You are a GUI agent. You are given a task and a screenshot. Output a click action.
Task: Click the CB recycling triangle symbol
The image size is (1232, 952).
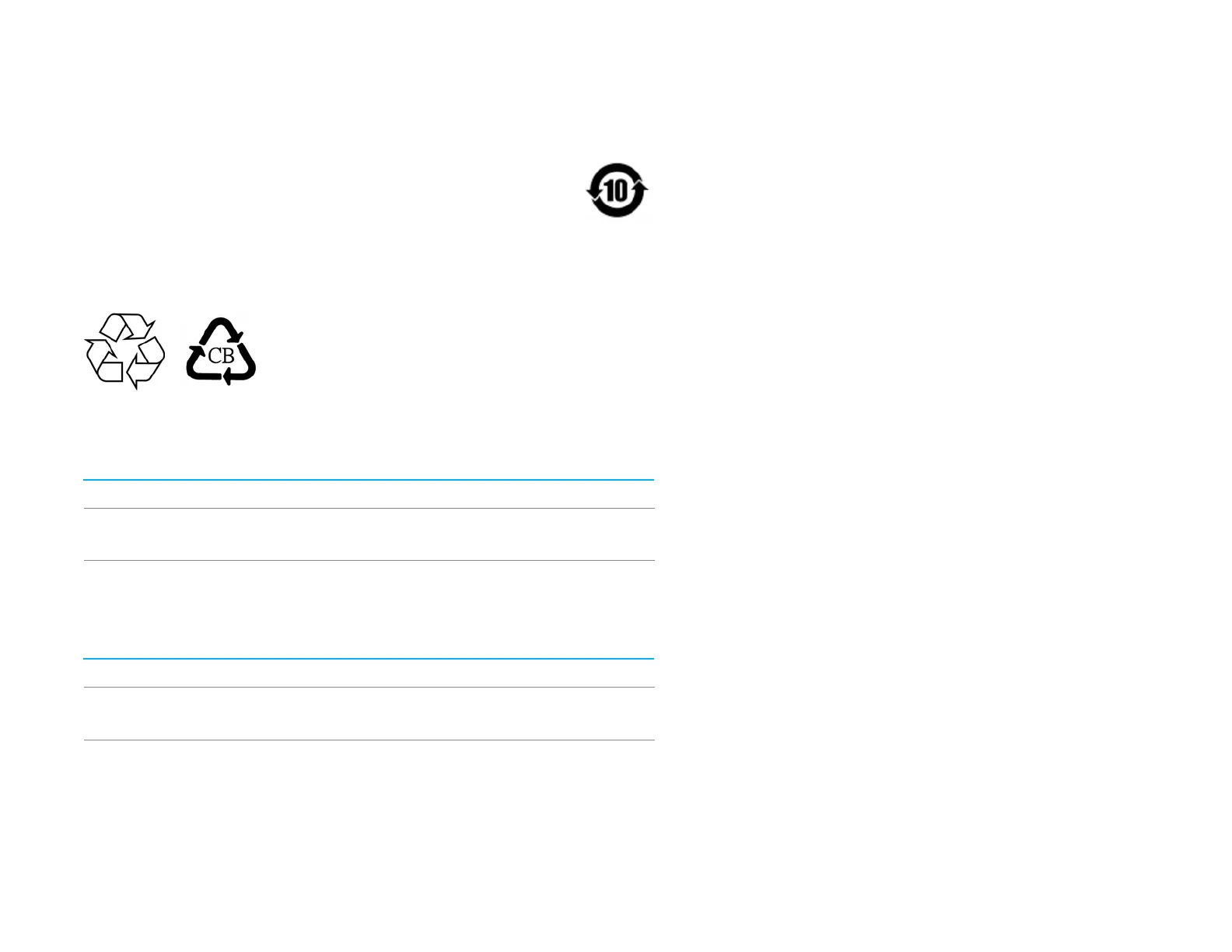coord(221,352)
